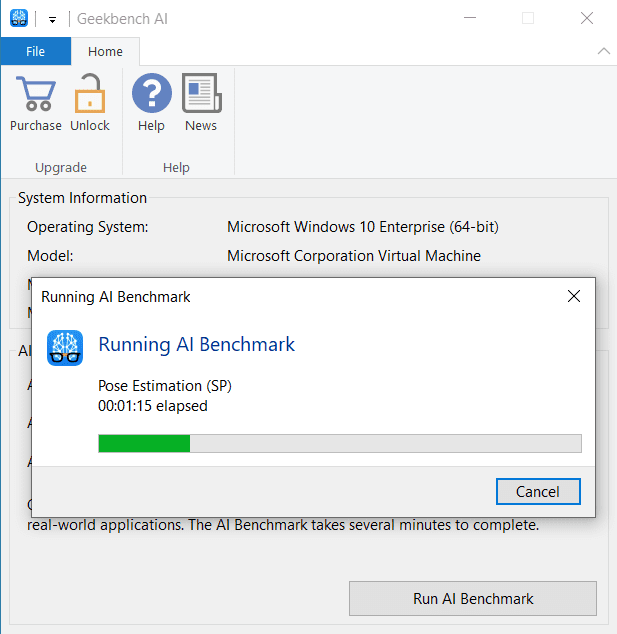Open Help question mark icon

pyautogui.click(x=152, y=93)
